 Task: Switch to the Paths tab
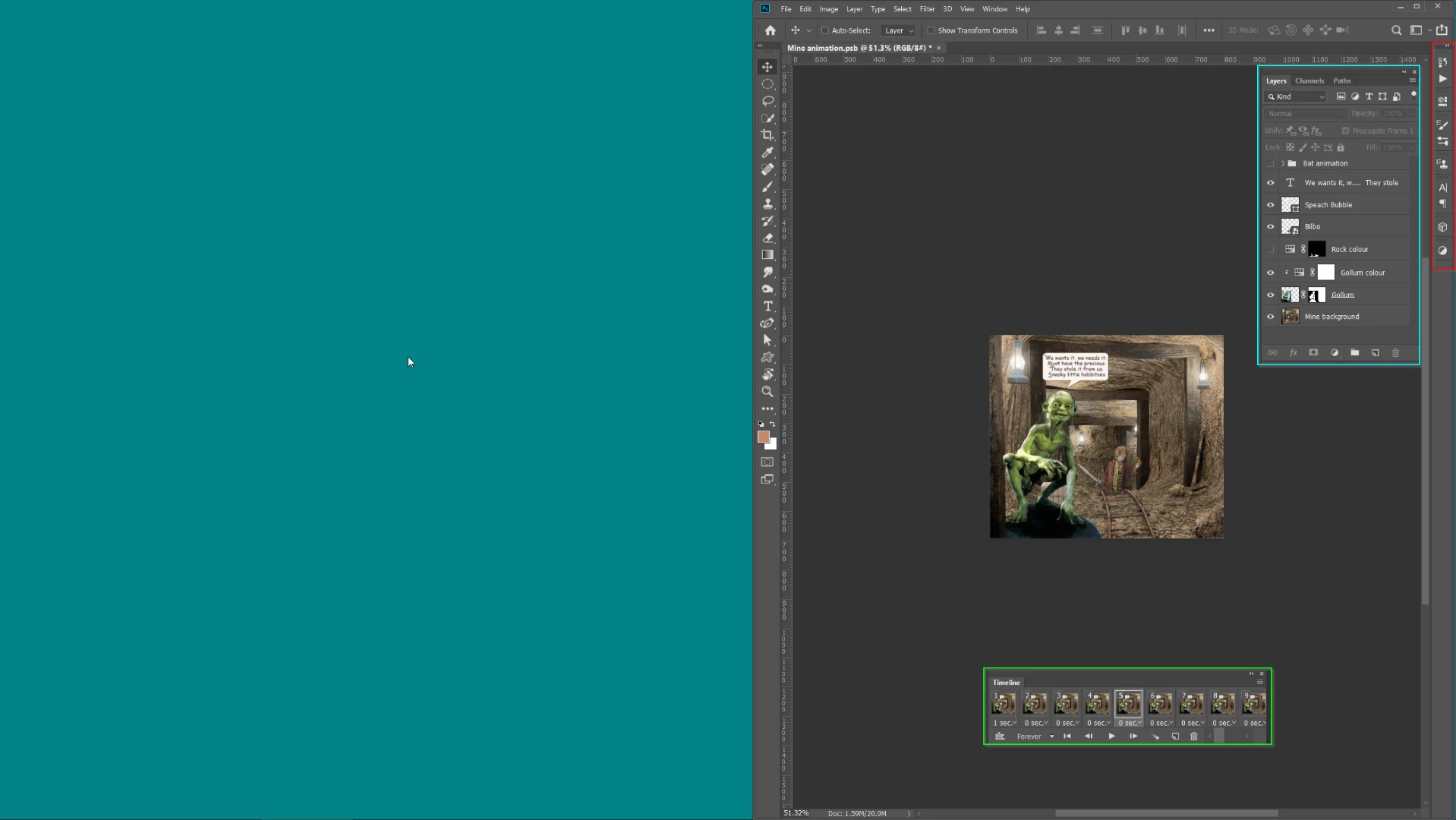[1342, 80]
